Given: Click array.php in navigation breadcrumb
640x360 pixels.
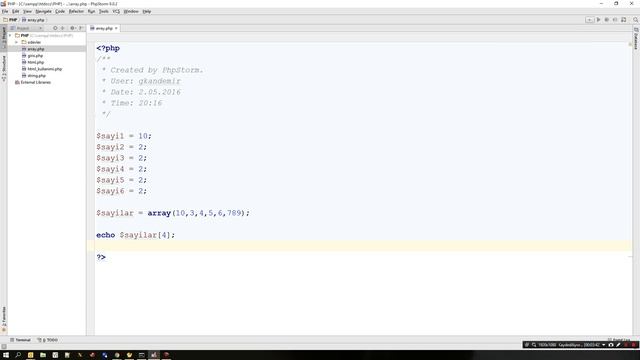Looking at the screenshot, I should pos(33,20).
